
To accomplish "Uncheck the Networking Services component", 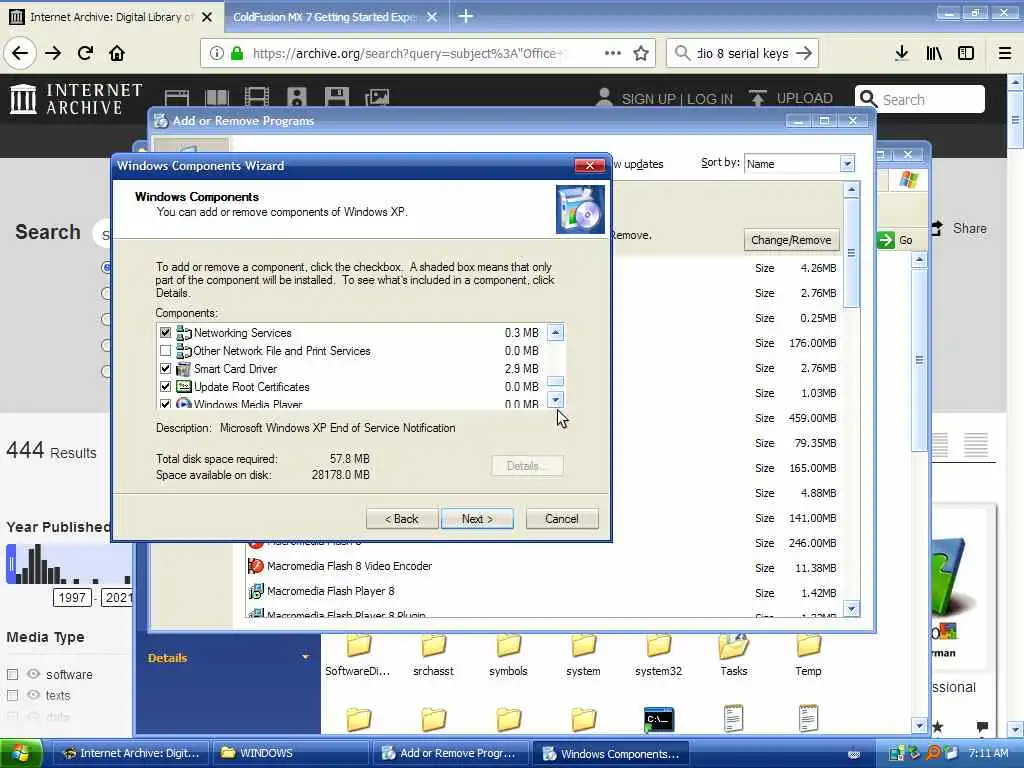I will pyautogui.click(x=165, y=332).
